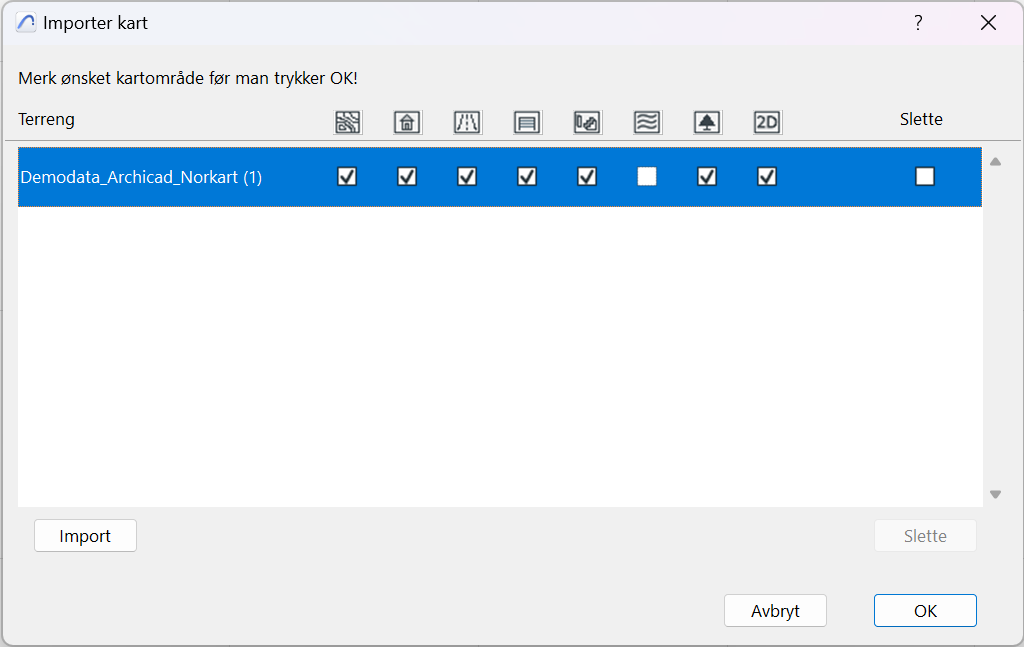Viewport: 1024px width, 647px height.
Task: Click the "Merk ønsket kartområde" instruction text
Action: click(x=188, y=78)
